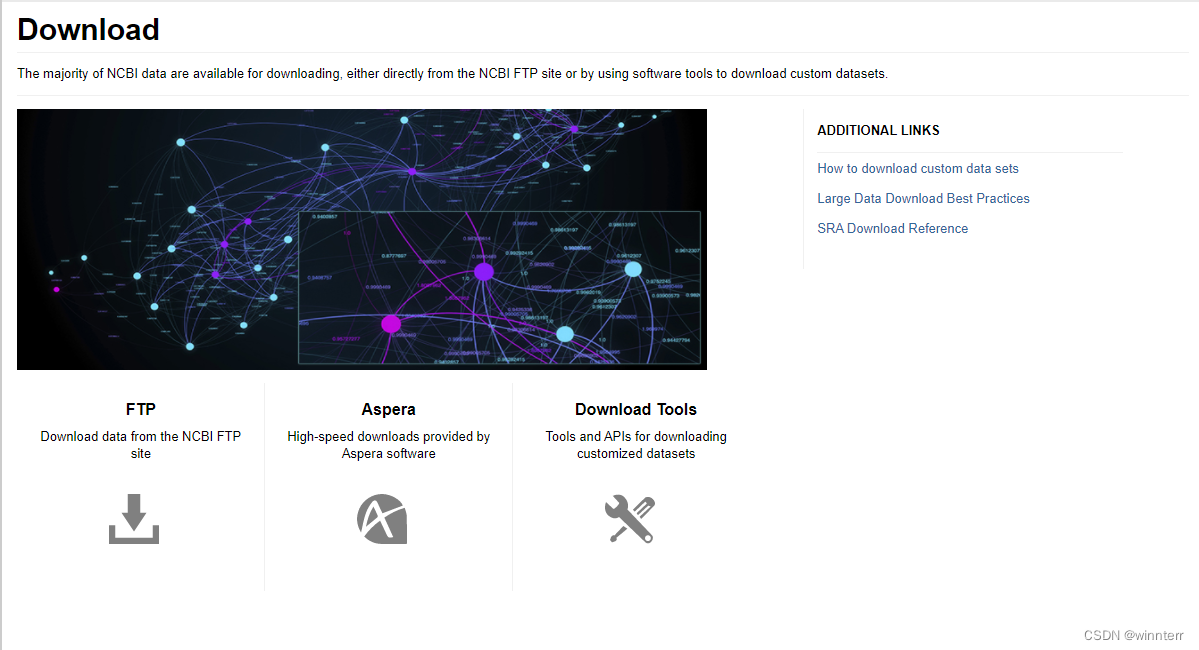Open How to download custom data sets
The width and height of the screenshot is (1199, 650).
pos(918,168)
